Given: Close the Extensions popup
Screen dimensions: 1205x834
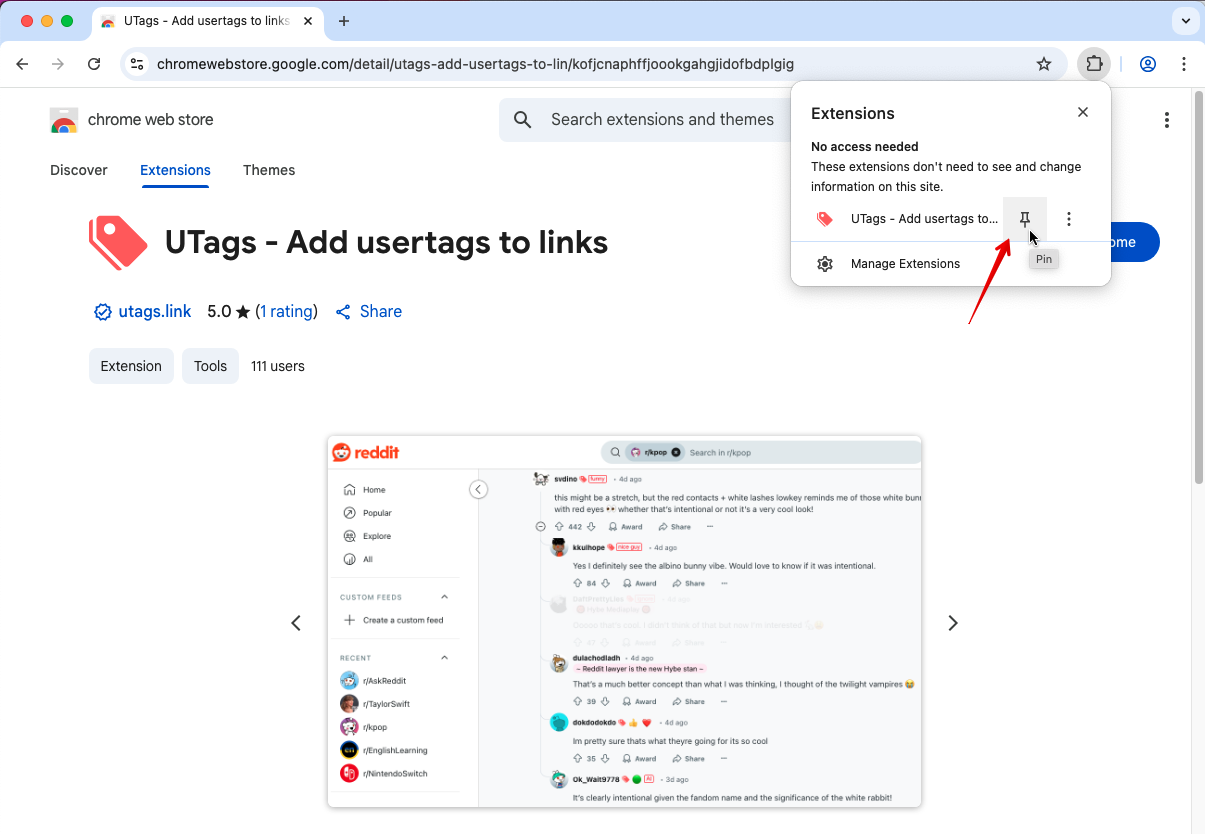Looking at the screenshot, I should (1082, 113).
